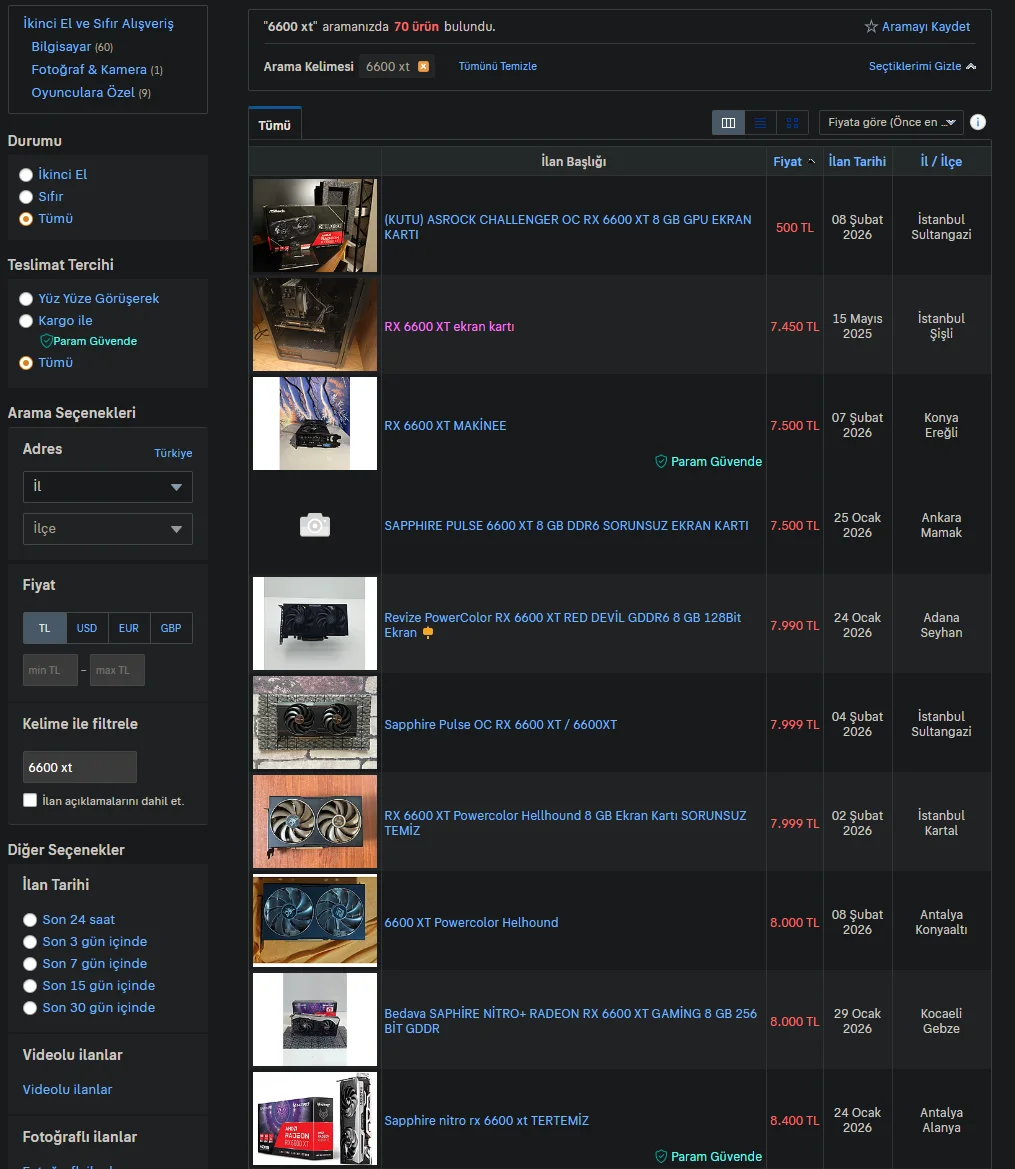
Task: Filter by Son 15 gün içinde
Action: (x=30, y=986)
